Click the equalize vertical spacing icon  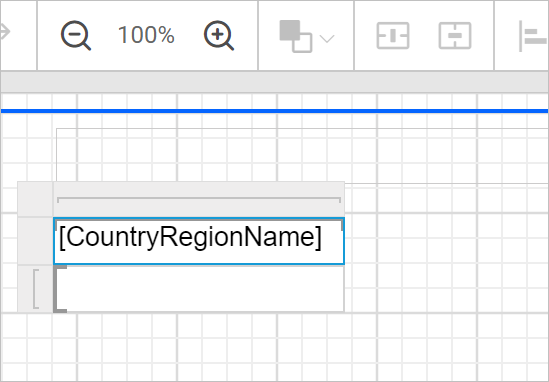pyautogui.click(x=455, y=35)
